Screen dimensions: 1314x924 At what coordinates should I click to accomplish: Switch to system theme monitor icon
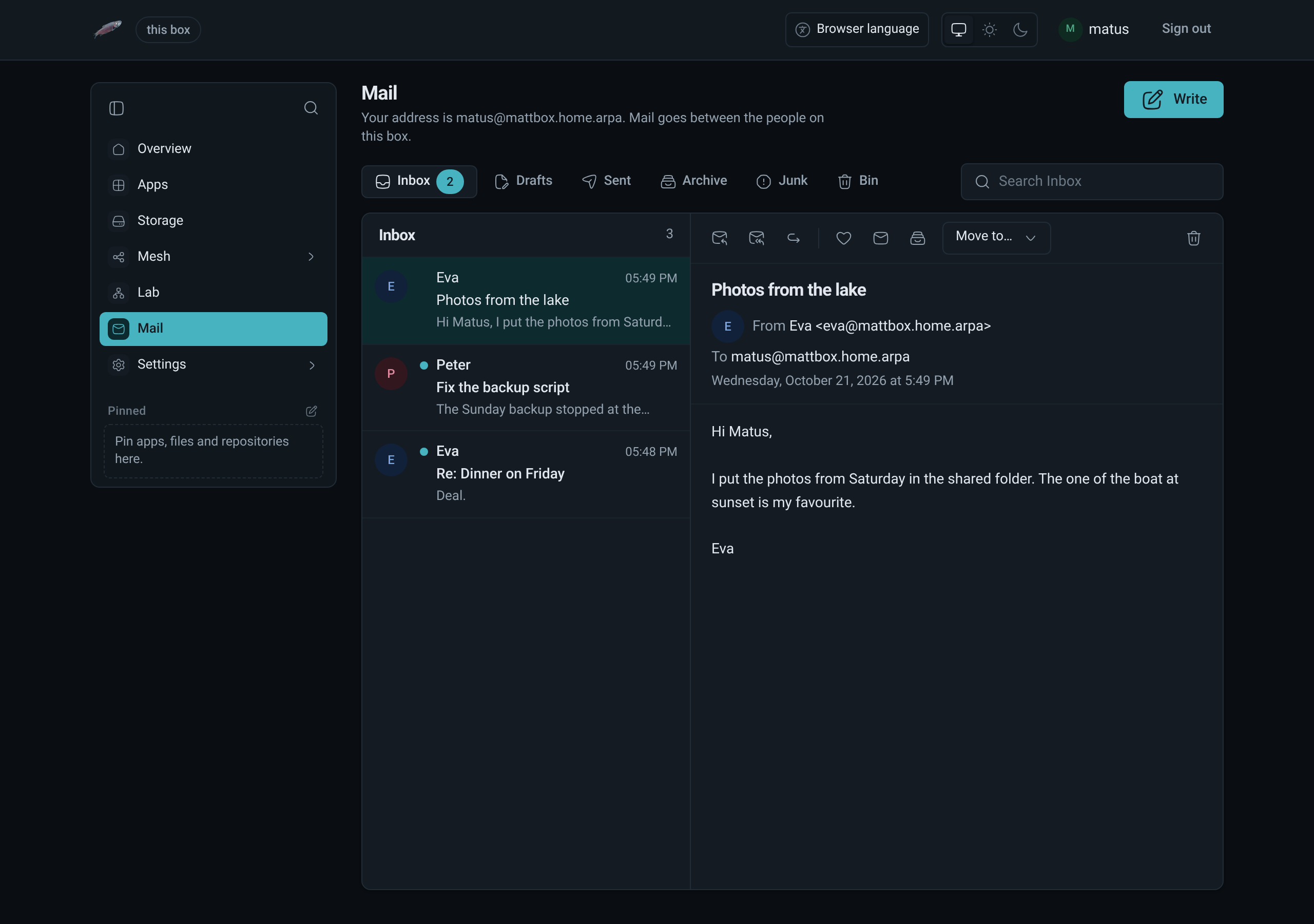click(959, 29)
